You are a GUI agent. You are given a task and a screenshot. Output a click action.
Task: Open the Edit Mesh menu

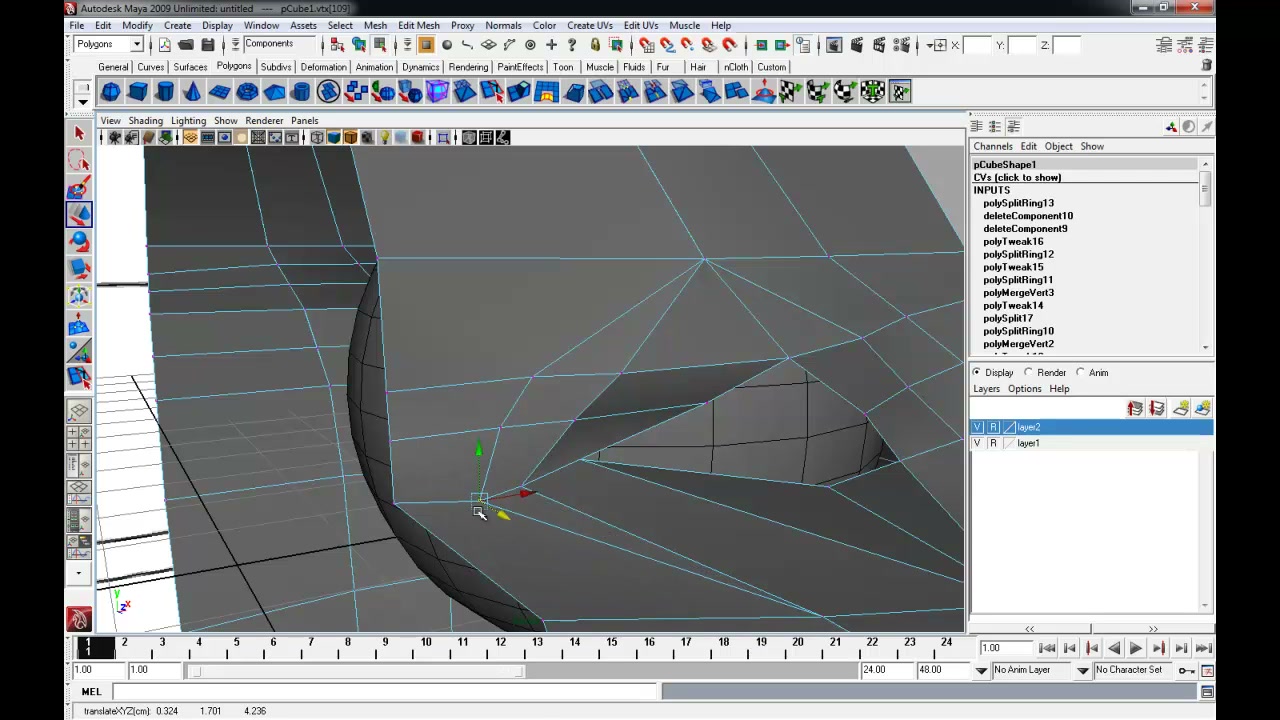pyautogui.click(x=418, y=25)
